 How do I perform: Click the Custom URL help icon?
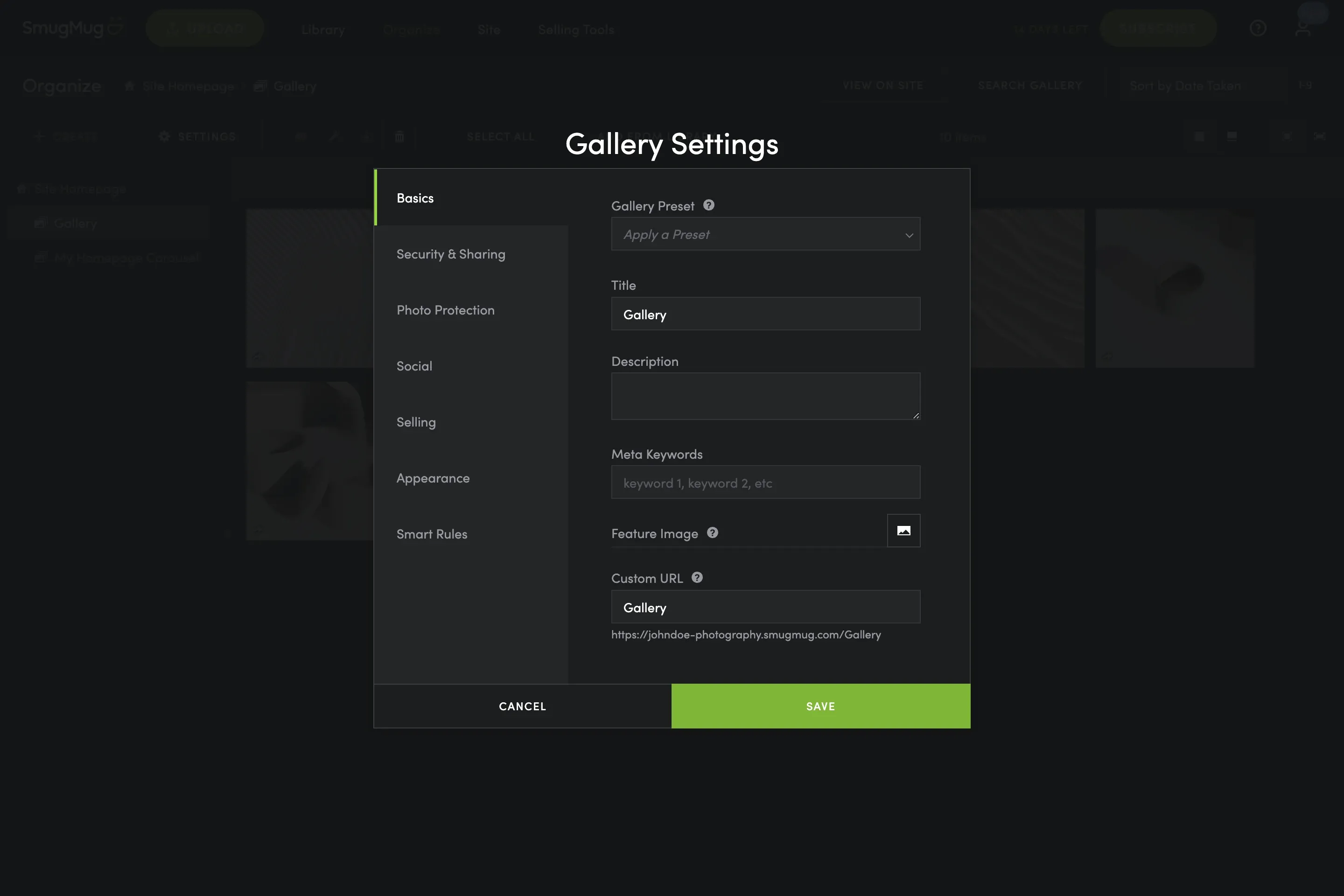(697, 577)
